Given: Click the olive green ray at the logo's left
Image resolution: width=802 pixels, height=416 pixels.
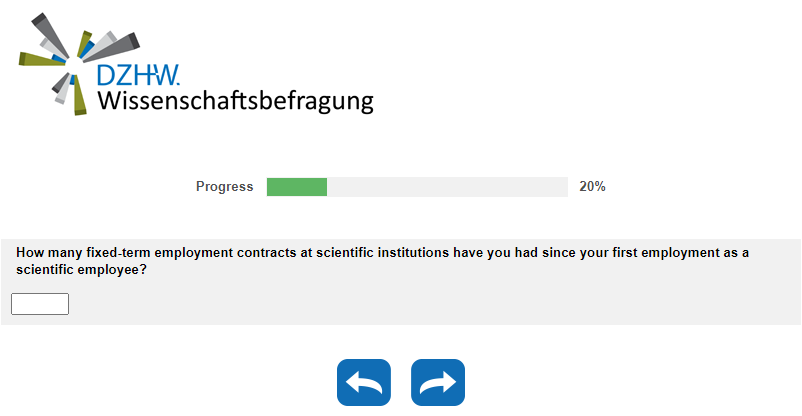Looking at the screenshot, I should 40,60.
